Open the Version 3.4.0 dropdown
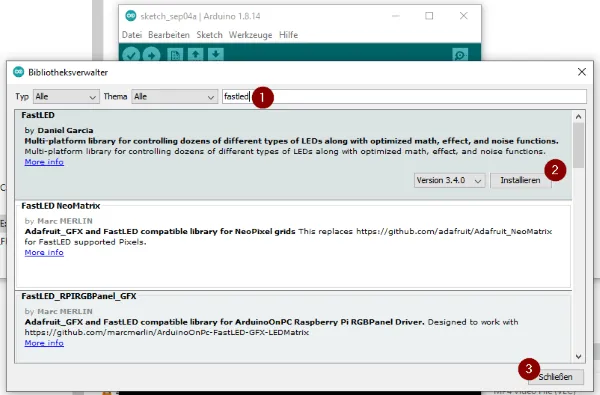600x395 pixels. click(450, 180)
